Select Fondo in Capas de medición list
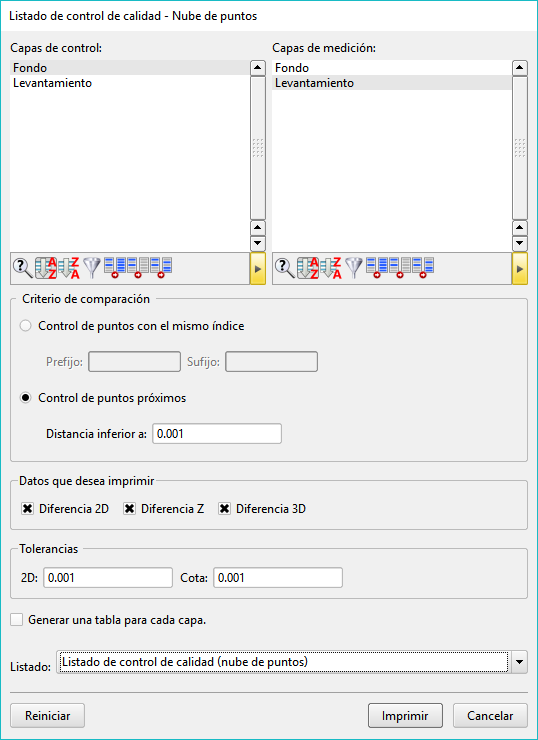 [392, 67]
